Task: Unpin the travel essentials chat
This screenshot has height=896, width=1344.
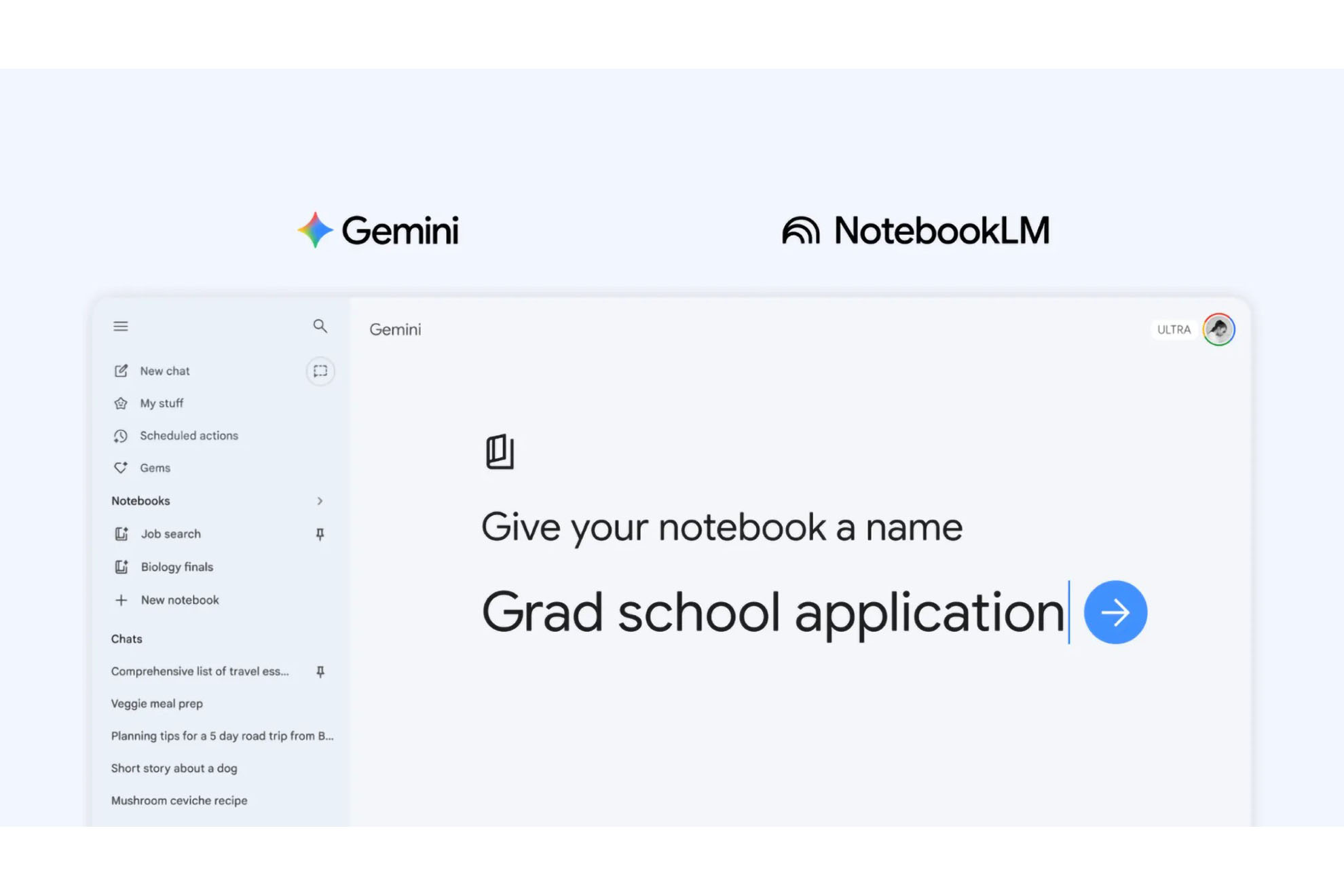Action: pyautogui.click(x=320, y=671)
